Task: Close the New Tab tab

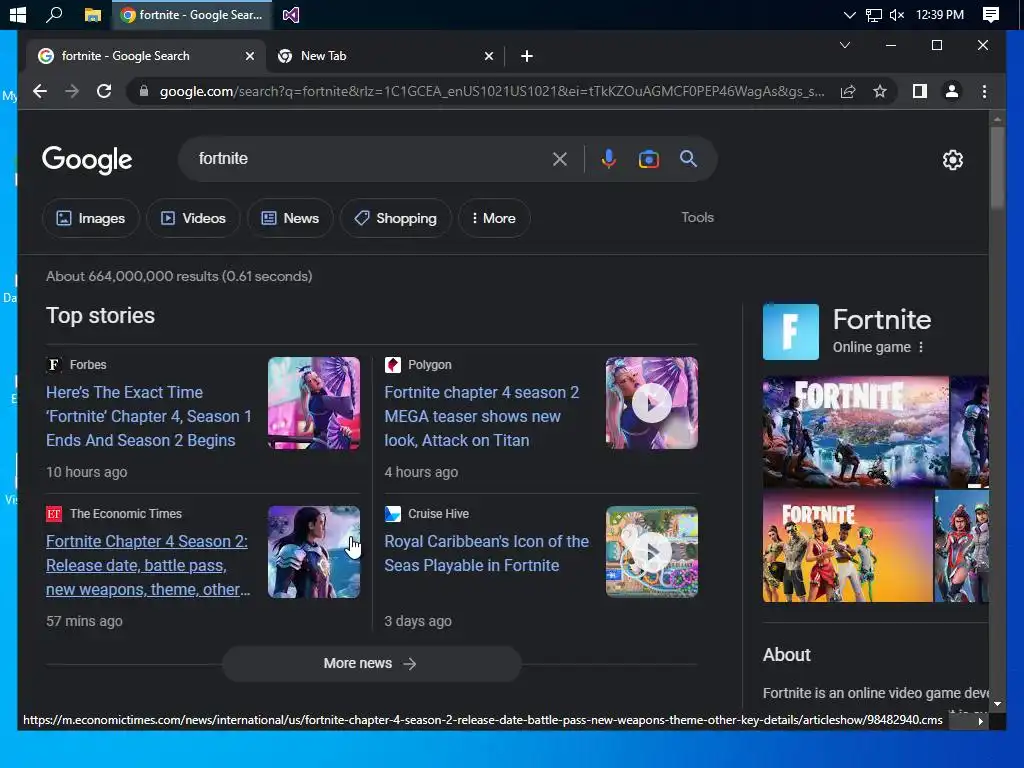Action: click(x=488, y=56)
